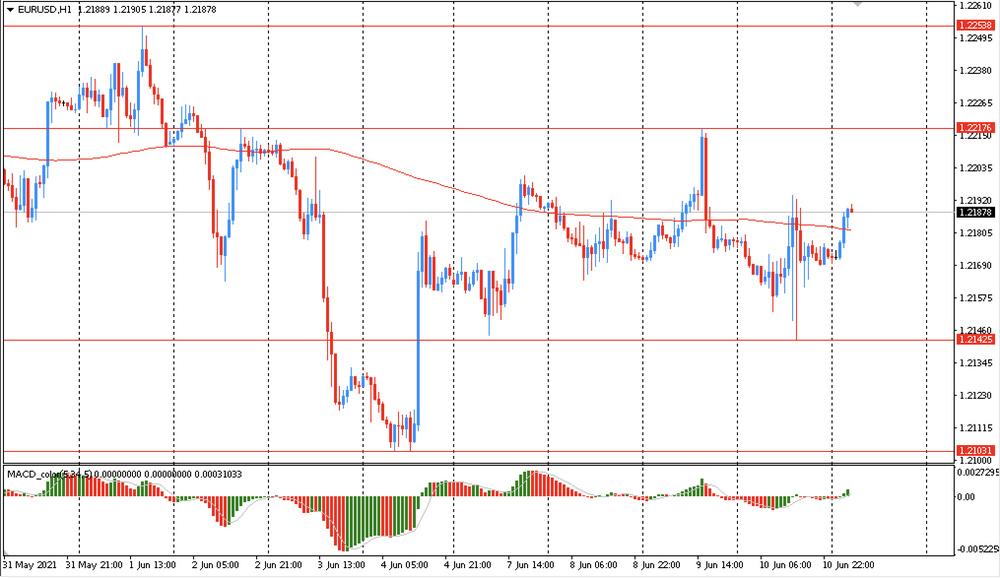The height and width of the screenshot is (578, 1000).
Task: Select the 1.22176 red price level tag
Action: (976, 128)
